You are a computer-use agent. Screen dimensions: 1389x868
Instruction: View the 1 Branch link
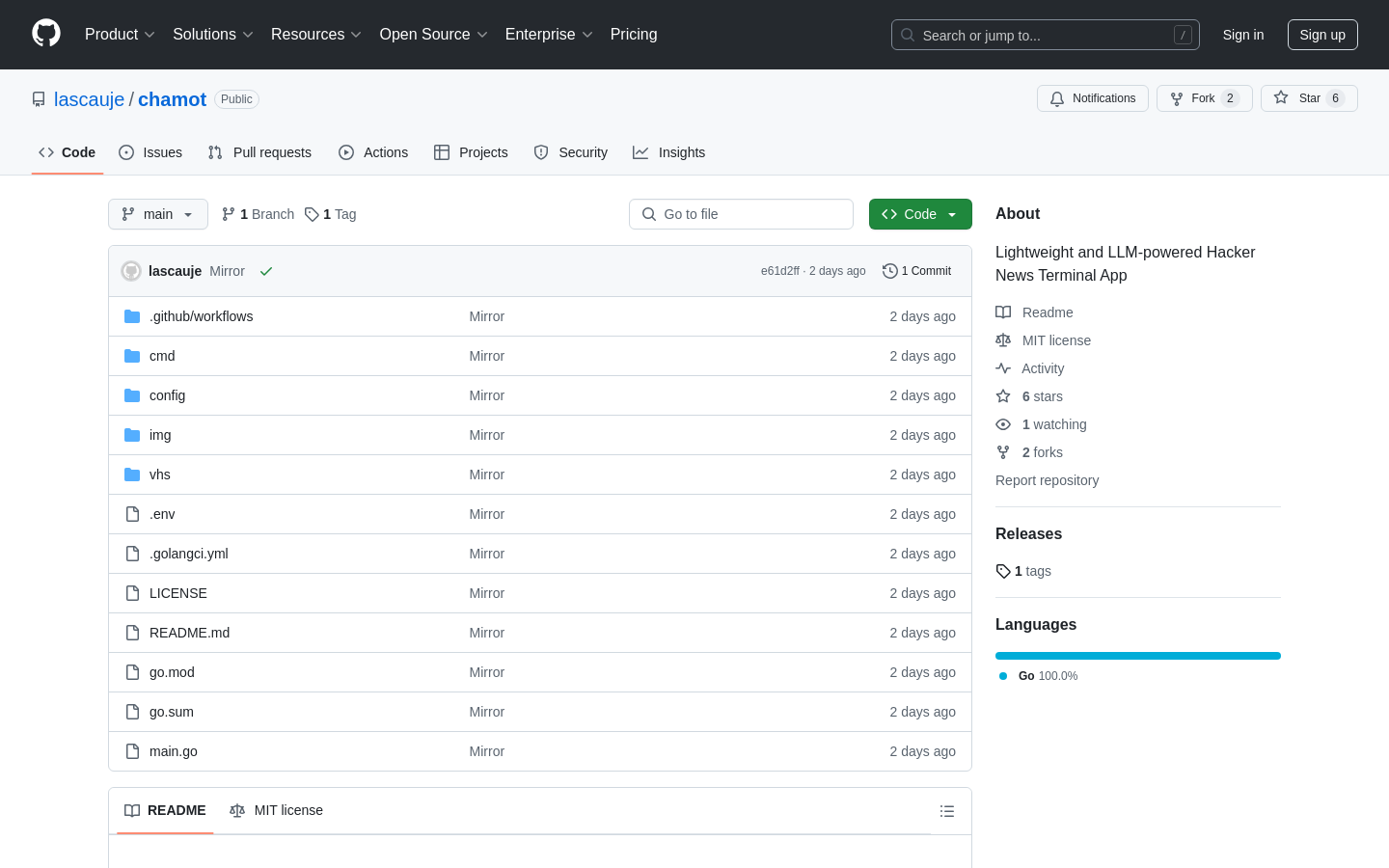[x=258, y=214]
